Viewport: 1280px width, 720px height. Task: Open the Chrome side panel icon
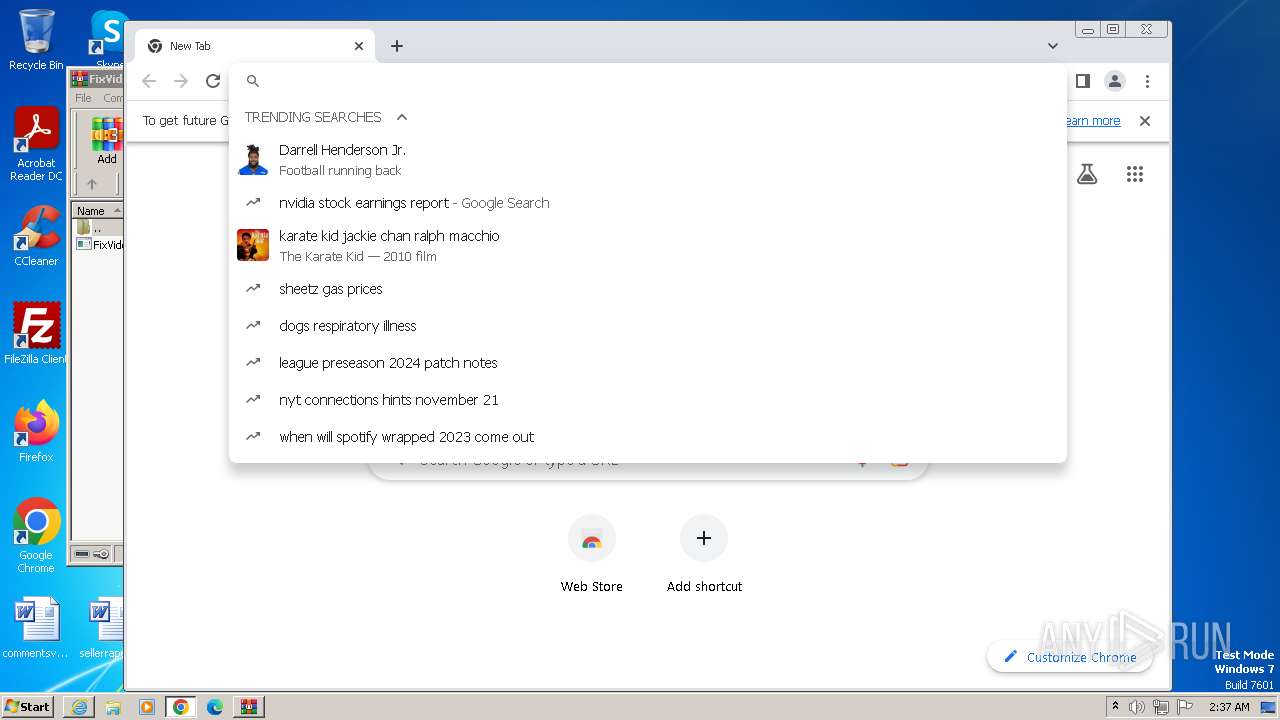pyautogui.click(x=1082, y=81)
